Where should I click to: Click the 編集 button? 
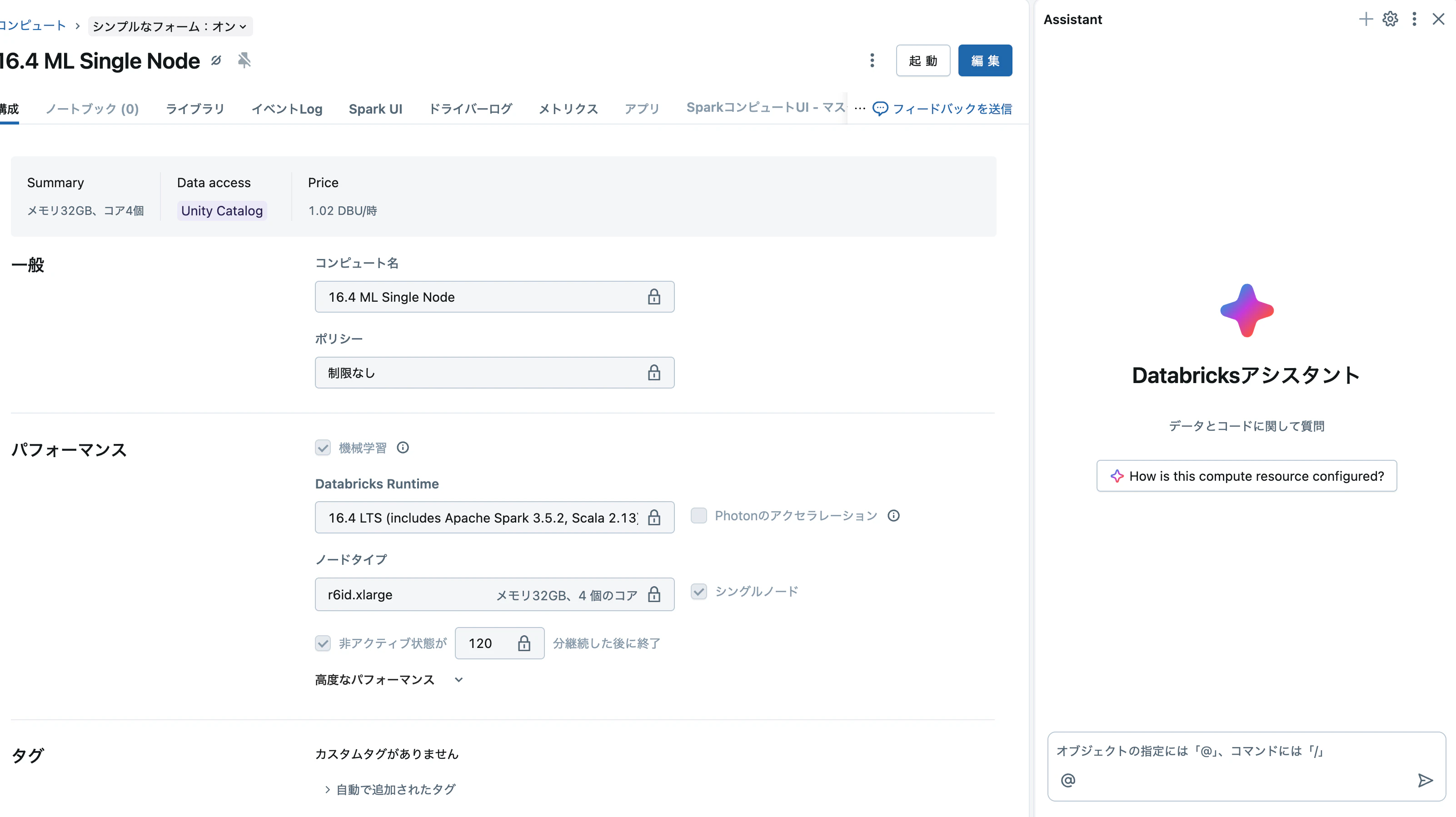(x=985, y=60)
